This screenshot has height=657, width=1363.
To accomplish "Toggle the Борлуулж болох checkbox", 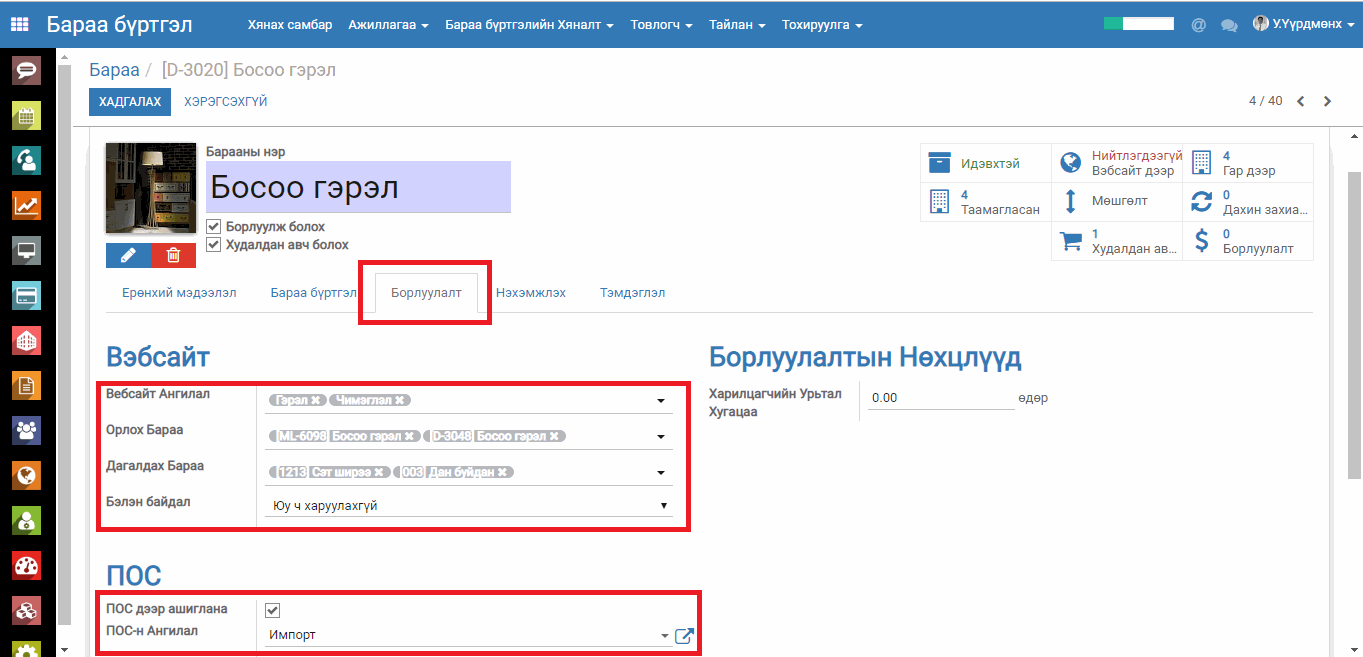I will 213,227.
